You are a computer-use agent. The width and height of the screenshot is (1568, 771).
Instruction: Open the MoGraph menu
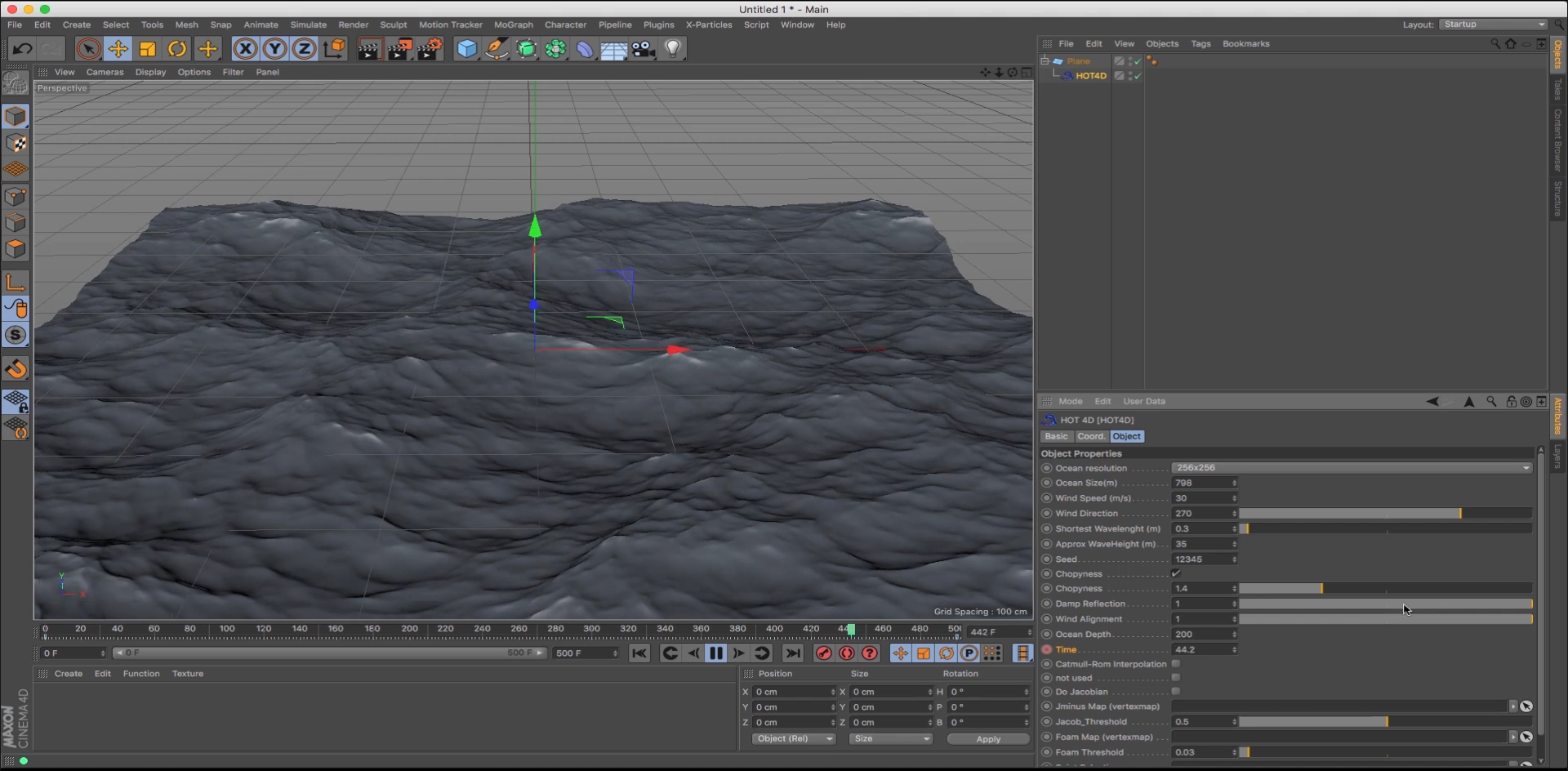[x=513, y=25]
